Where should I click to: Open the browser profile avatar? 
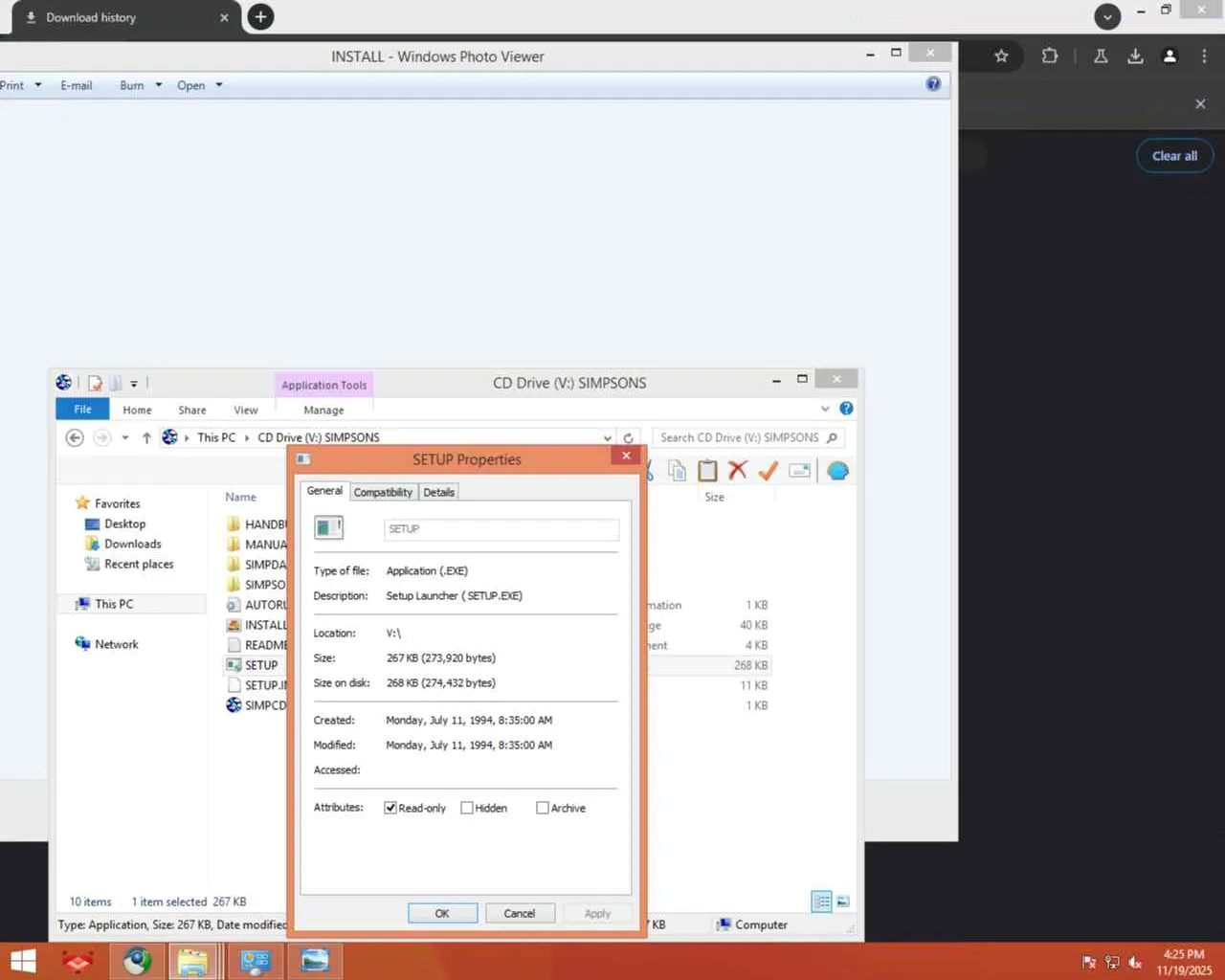click(x=1169, y=56)
